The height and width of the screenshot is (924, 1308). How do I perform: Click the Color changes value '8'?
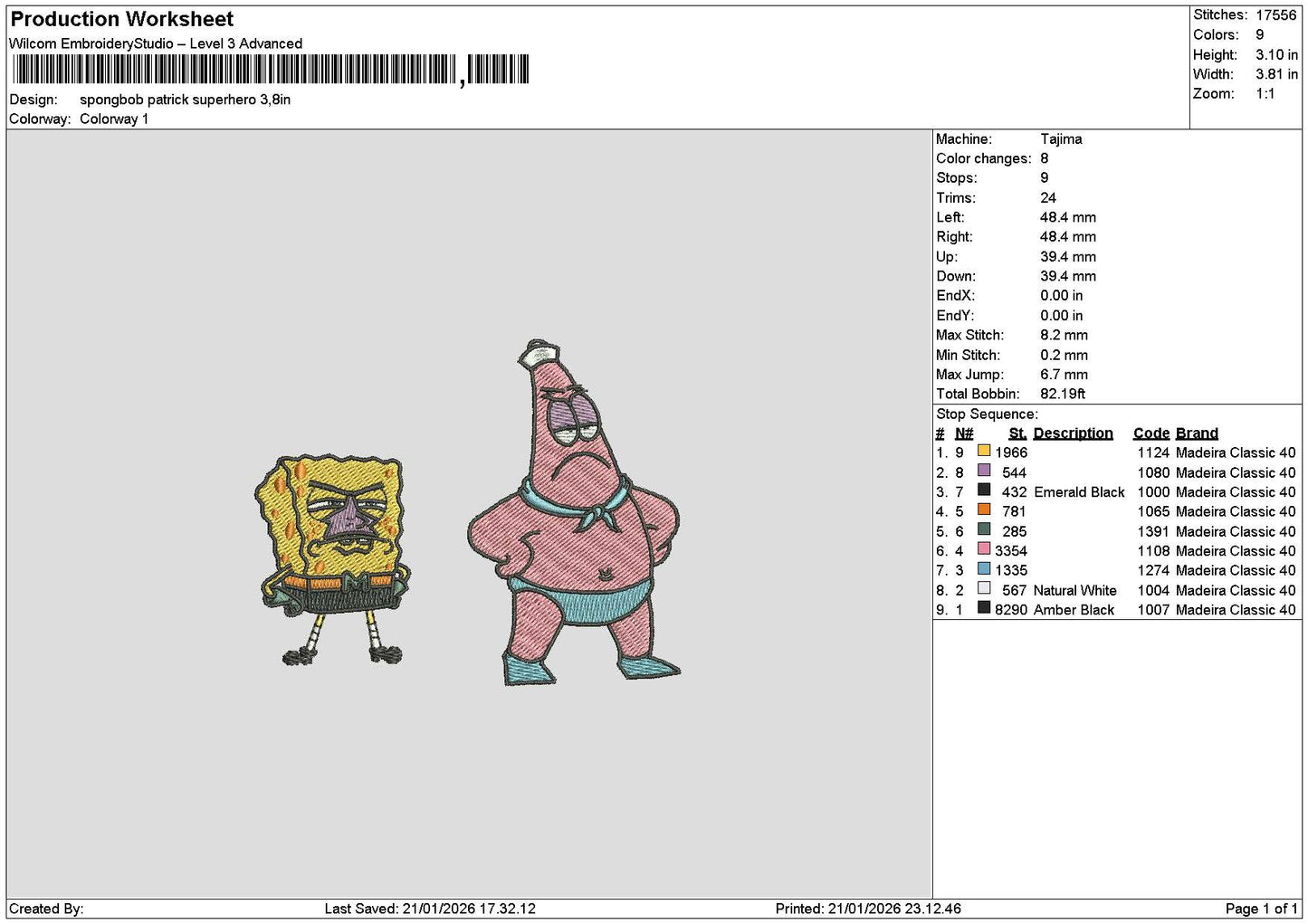point(1045,158)
